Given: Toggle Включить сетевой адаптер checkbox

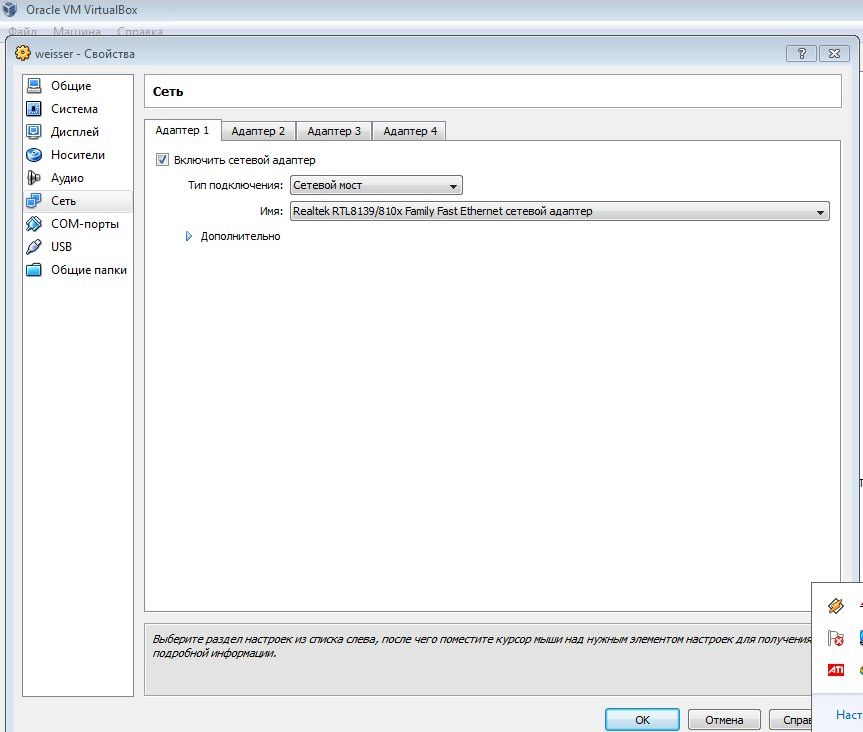Looking at the screenshot, I should tap(162, 160).
